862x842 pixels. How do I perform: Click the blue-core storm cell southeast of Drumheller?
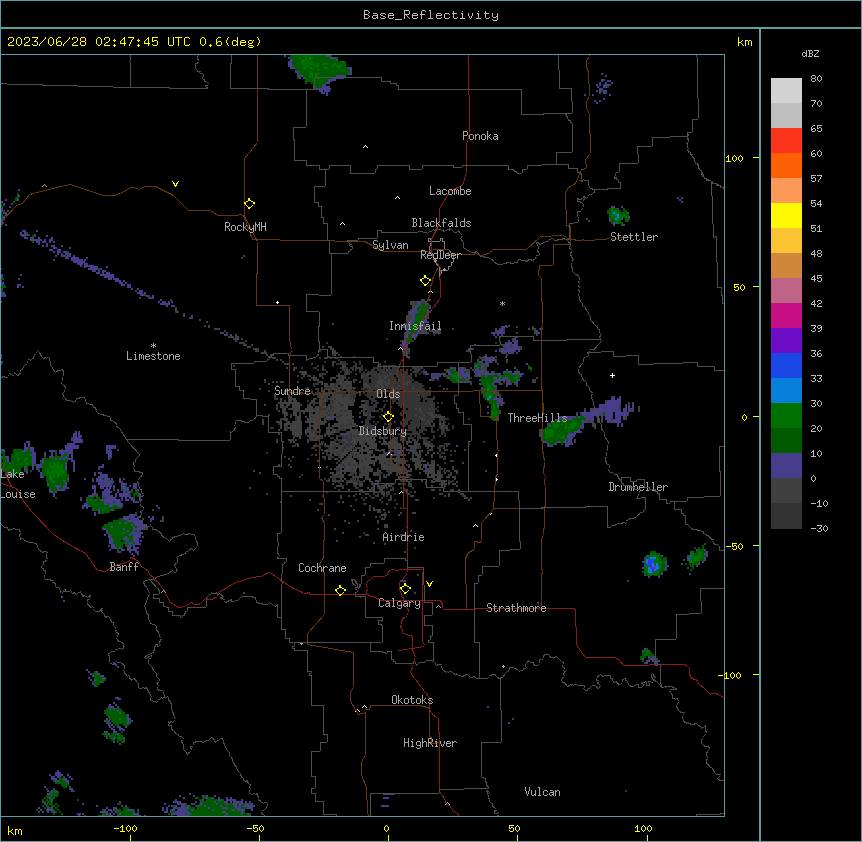[654, 564]
